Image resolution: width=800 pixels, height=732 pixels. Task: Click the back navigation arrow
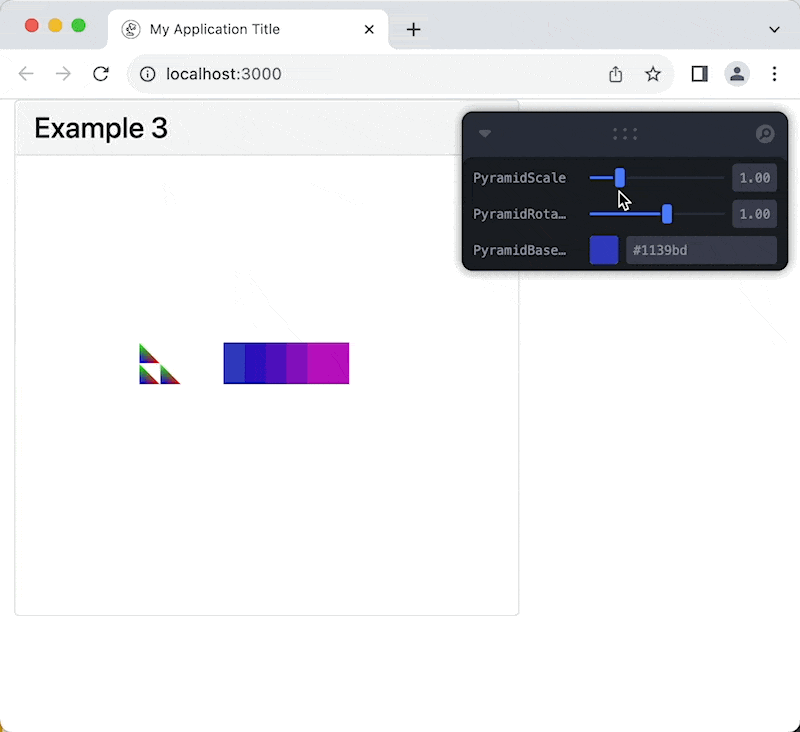(26, 73)
